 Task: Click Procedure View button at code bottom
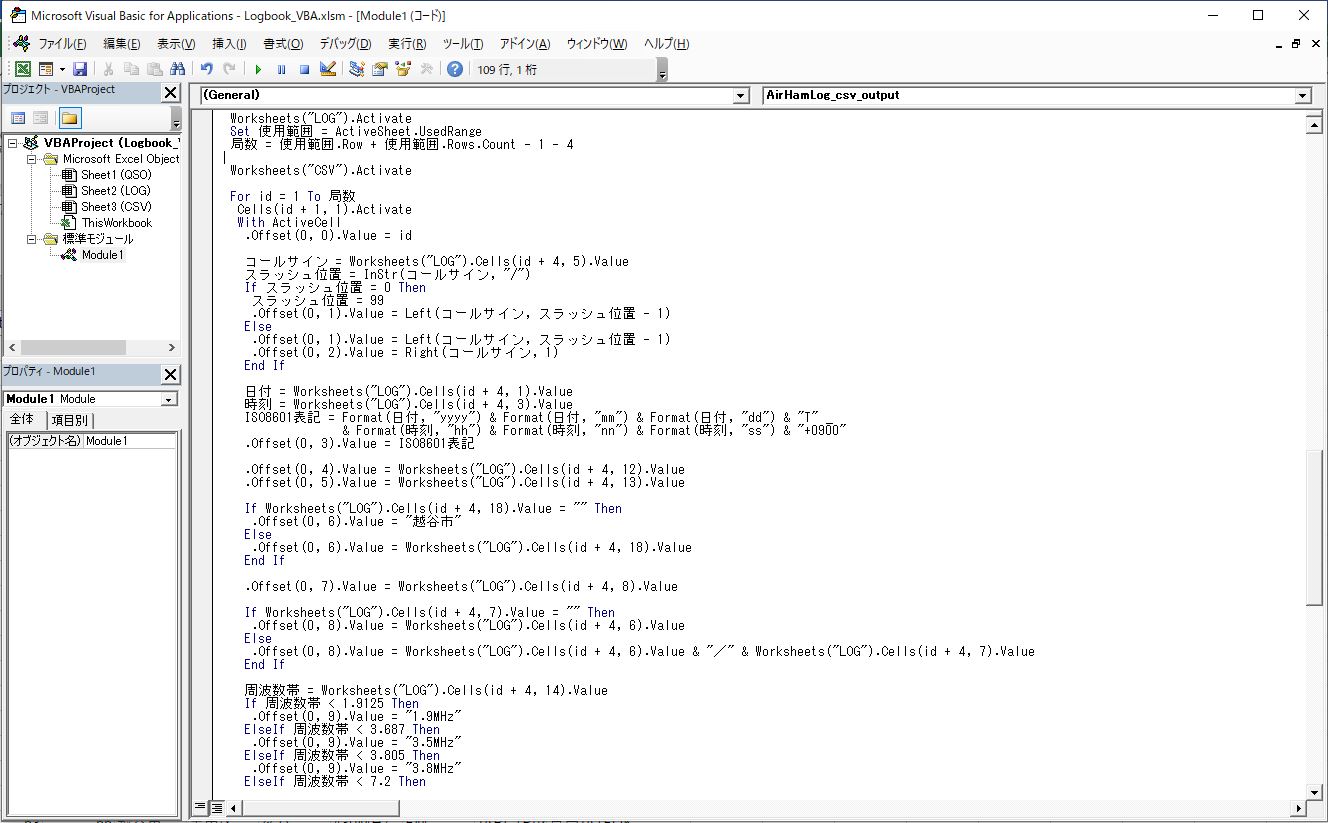click(200, 806)
